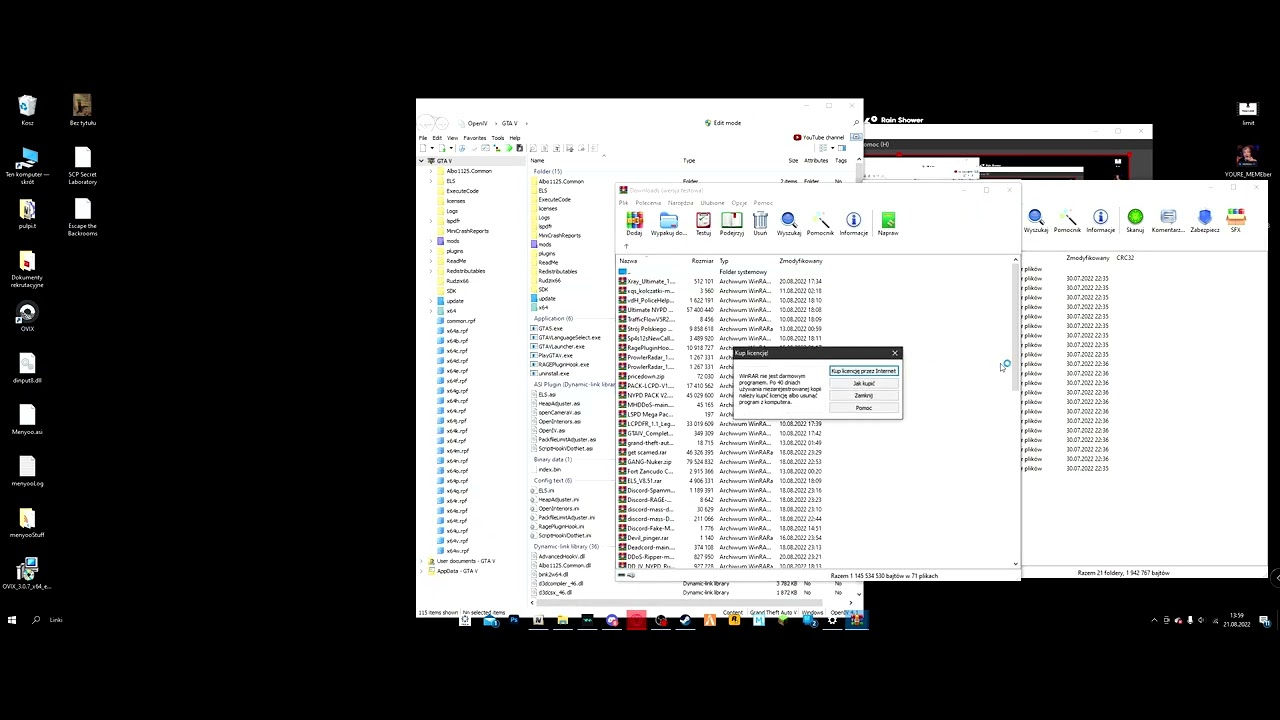The height and width of the screenshot is (720, 1280).
Task: Toggle Edit mode in OpenIV
Action: (722, 123)
